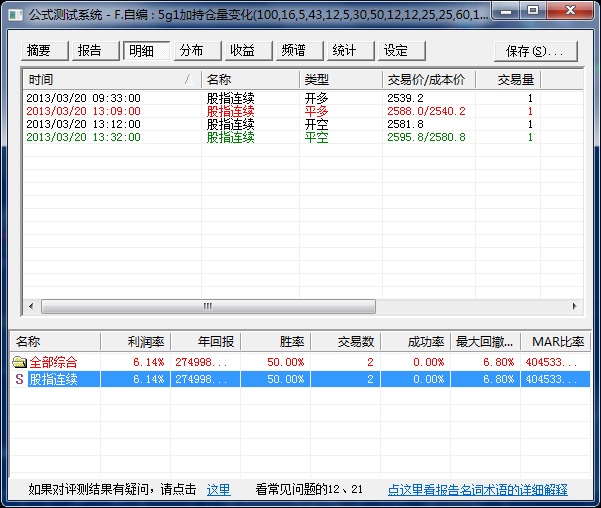
Task: Show the 收益 tab
Action: [244, 50]
